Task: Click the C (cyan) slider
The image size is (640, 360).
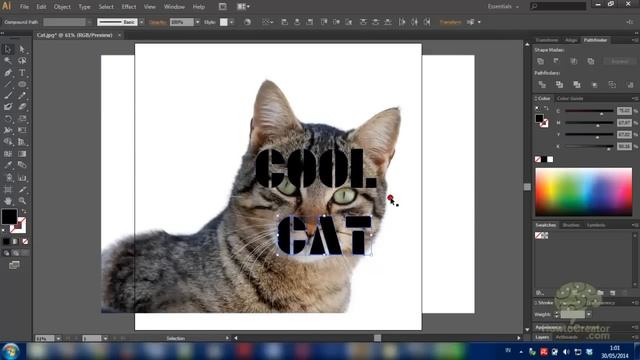Action: 589,111
